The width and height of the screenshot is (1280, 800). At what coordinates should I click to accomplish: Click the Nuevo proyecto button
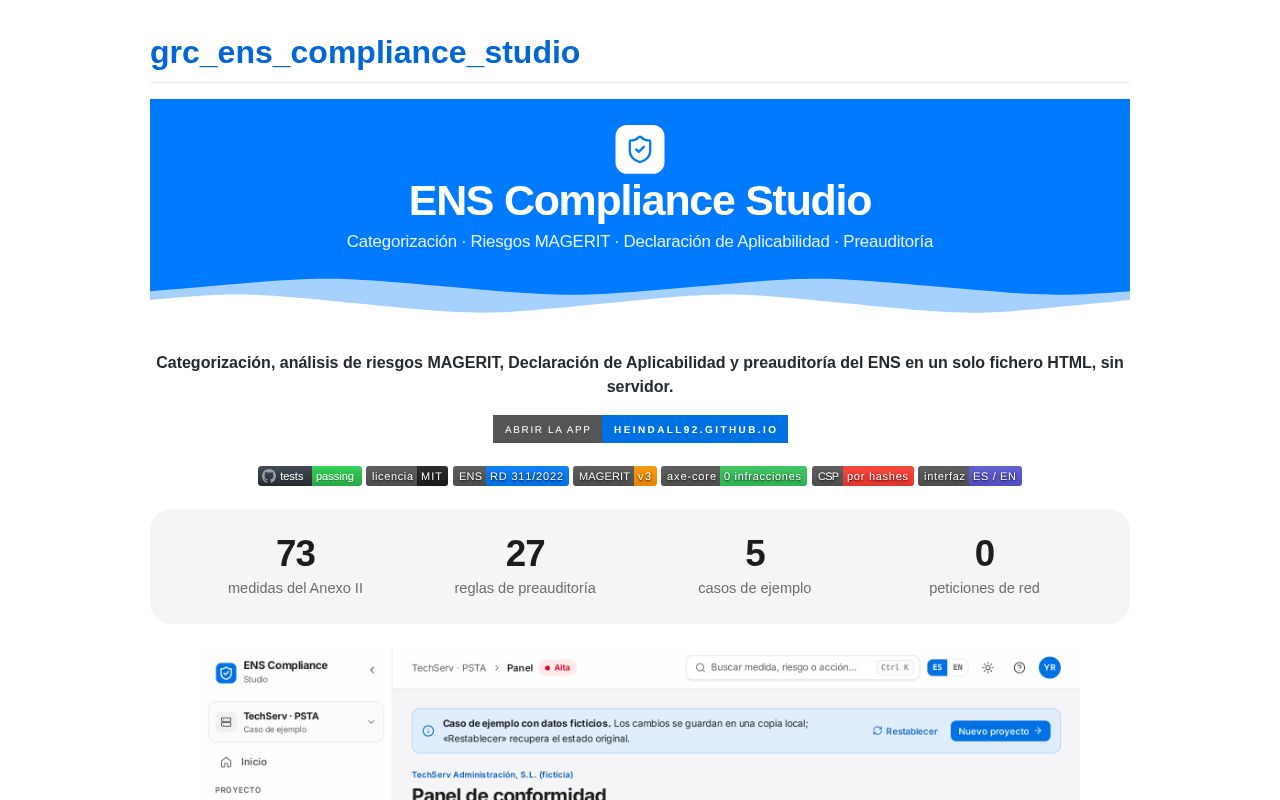(x=1000, y=731)
